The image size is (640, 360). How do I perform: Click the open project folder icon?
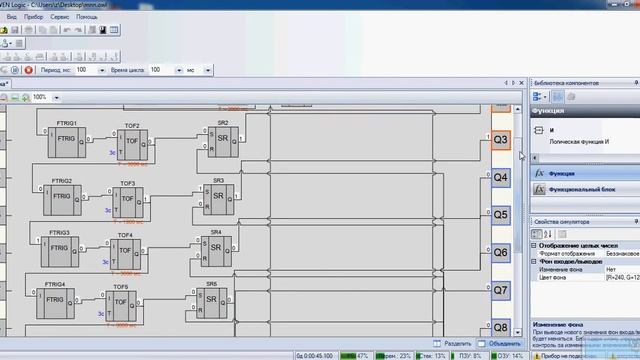click(4, 30)
